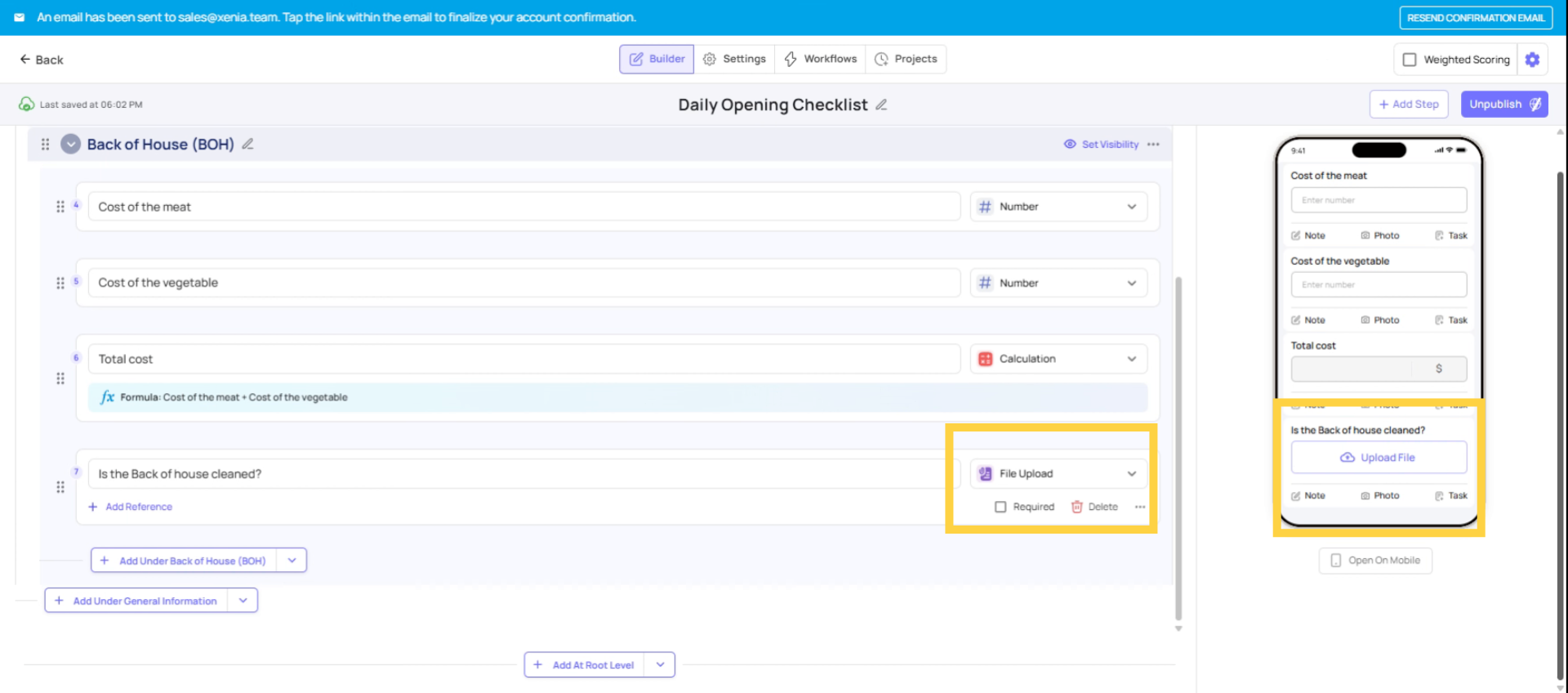Open the three-dot options beside Delete
The image size is (1568, 693).
coord(1140,507)
